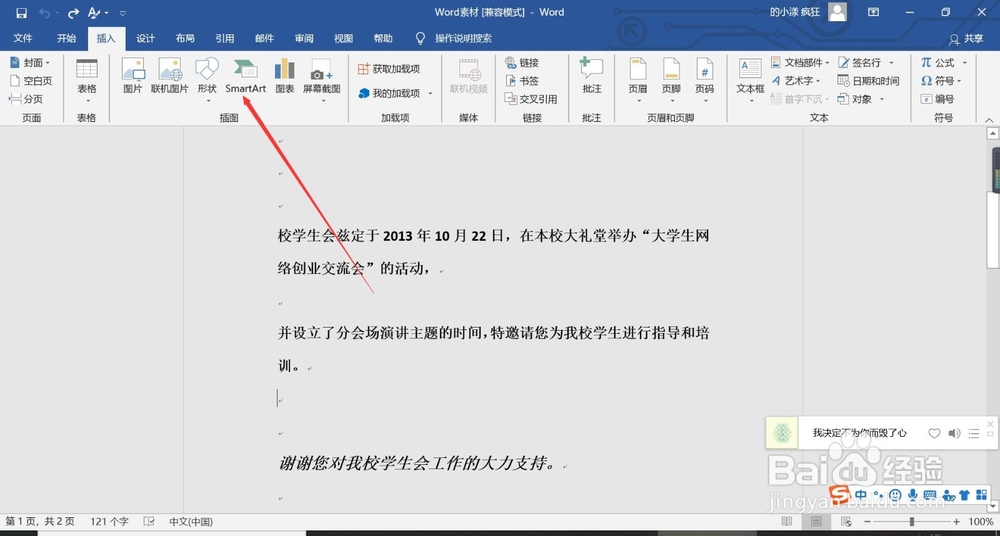Screen dimensions: 1000x536
Task: Open the 设计 Design tab
Action: point(145,38)
